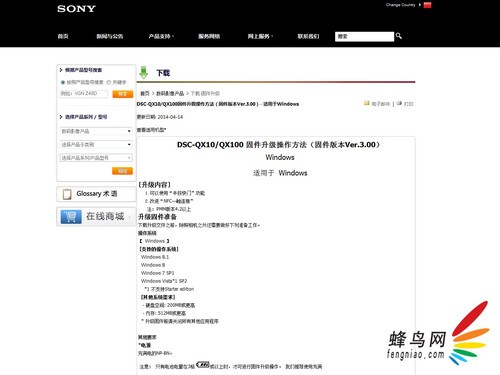Click the 选择产品系列 / 型号 sidebar heading
The image size is (500, 375).
[x=86, y=117]
